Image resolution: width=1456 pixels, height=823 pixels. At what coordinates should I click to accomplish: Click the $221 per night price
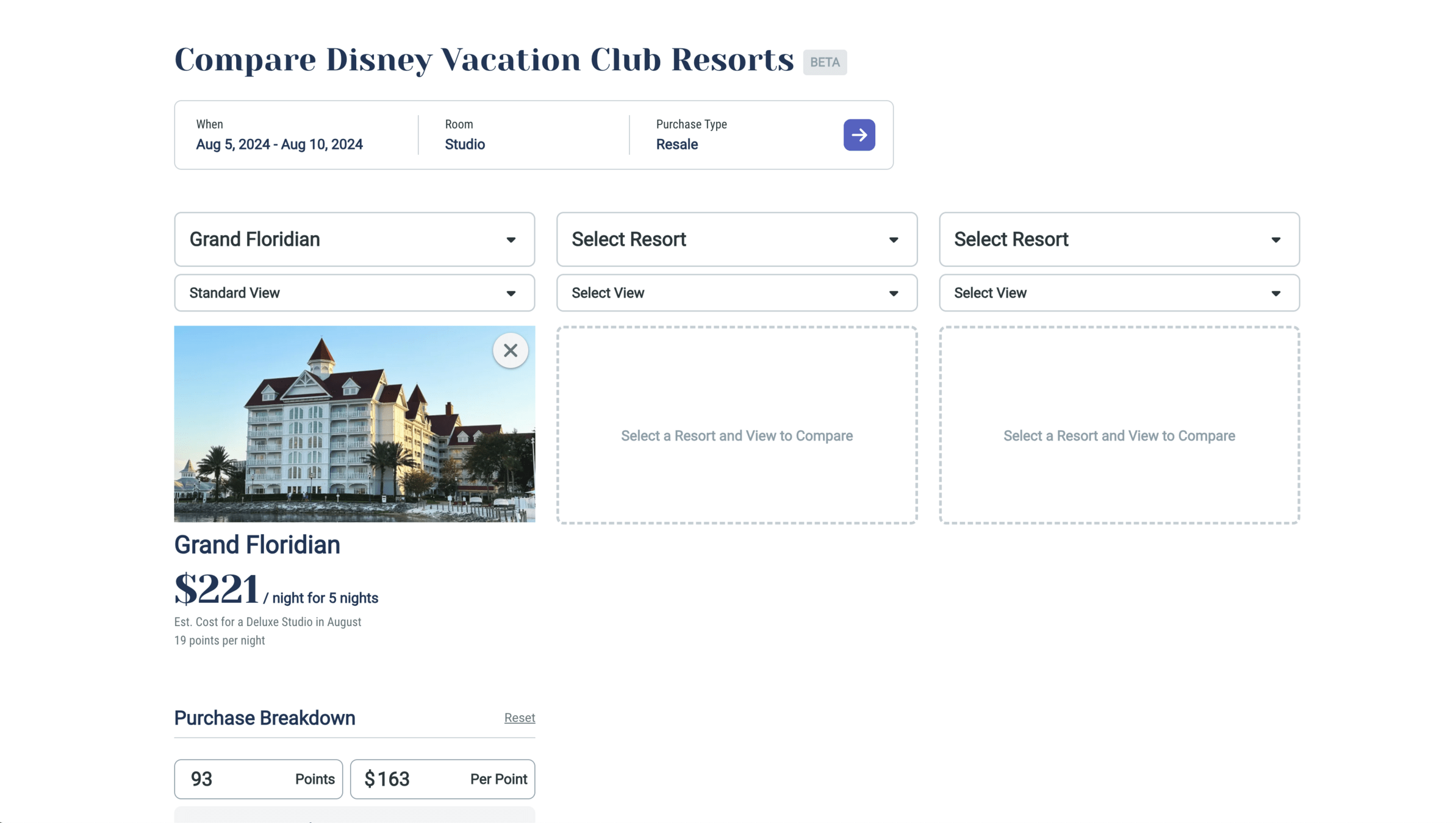(x=217, y=589)
